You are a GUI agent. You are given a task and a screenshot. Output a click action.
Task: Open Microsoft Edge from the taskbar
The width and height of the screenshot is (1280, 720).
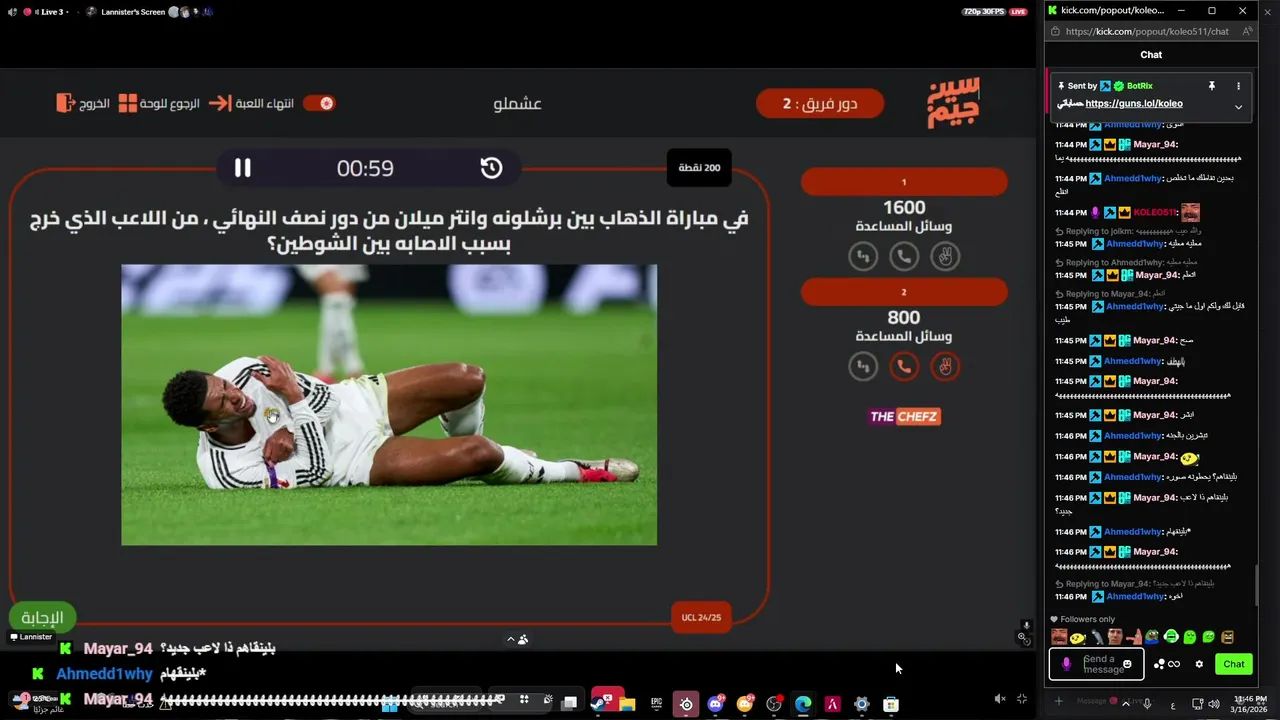(x=803, y=704)
